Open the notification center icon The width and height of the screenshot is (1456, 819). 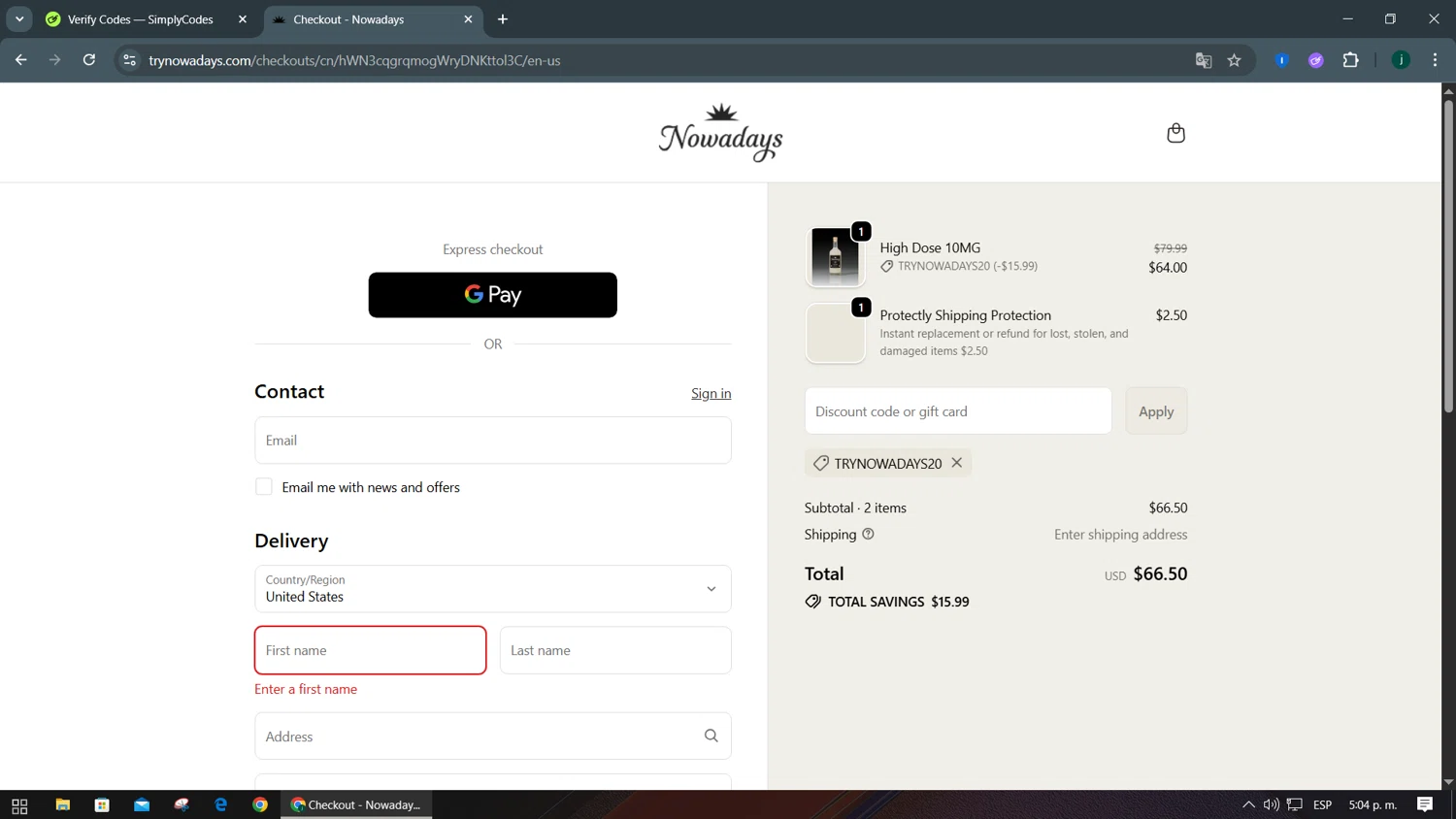pos(1425,804)
